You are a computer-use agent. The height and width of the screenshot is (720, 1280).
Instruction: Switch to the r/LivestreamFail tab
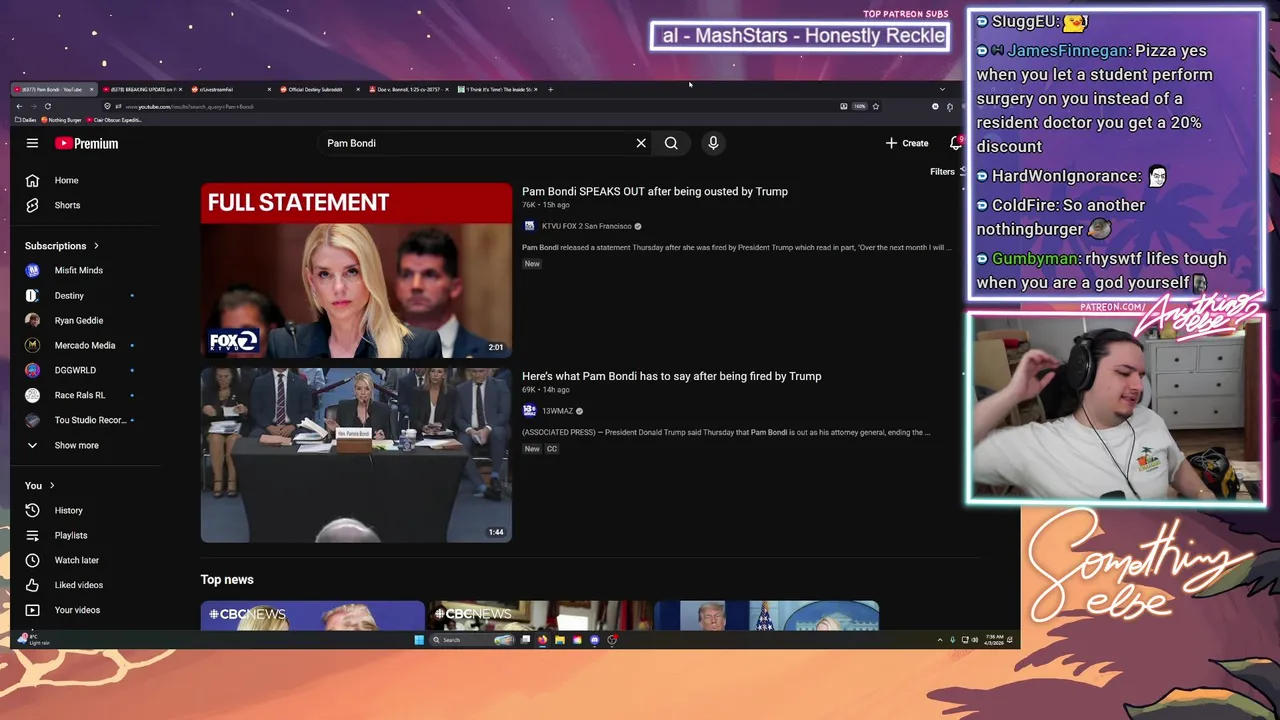click(x=230, y=89)
